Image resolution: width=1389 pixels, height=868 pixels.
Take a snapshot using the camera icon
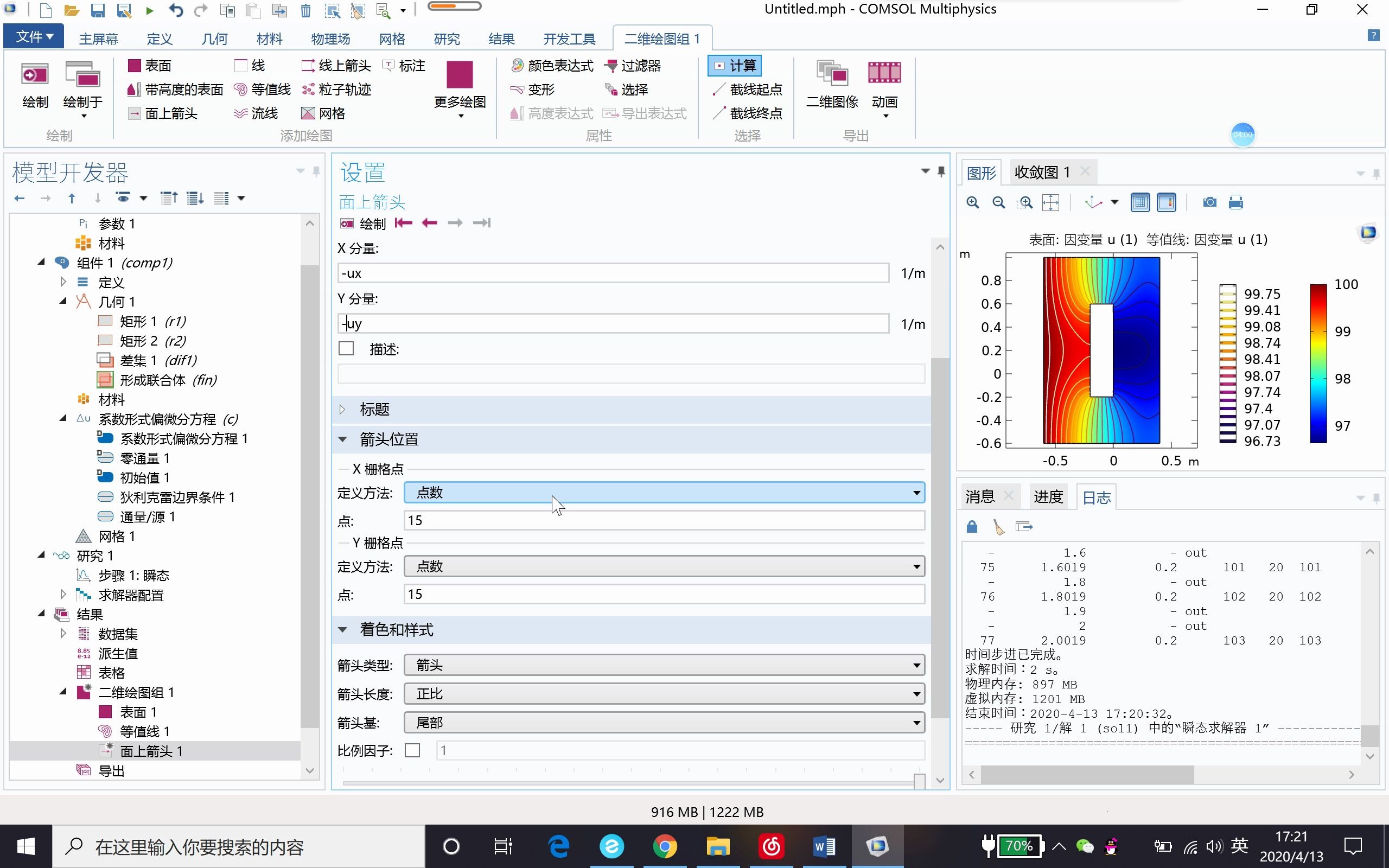click(1209, 202)
